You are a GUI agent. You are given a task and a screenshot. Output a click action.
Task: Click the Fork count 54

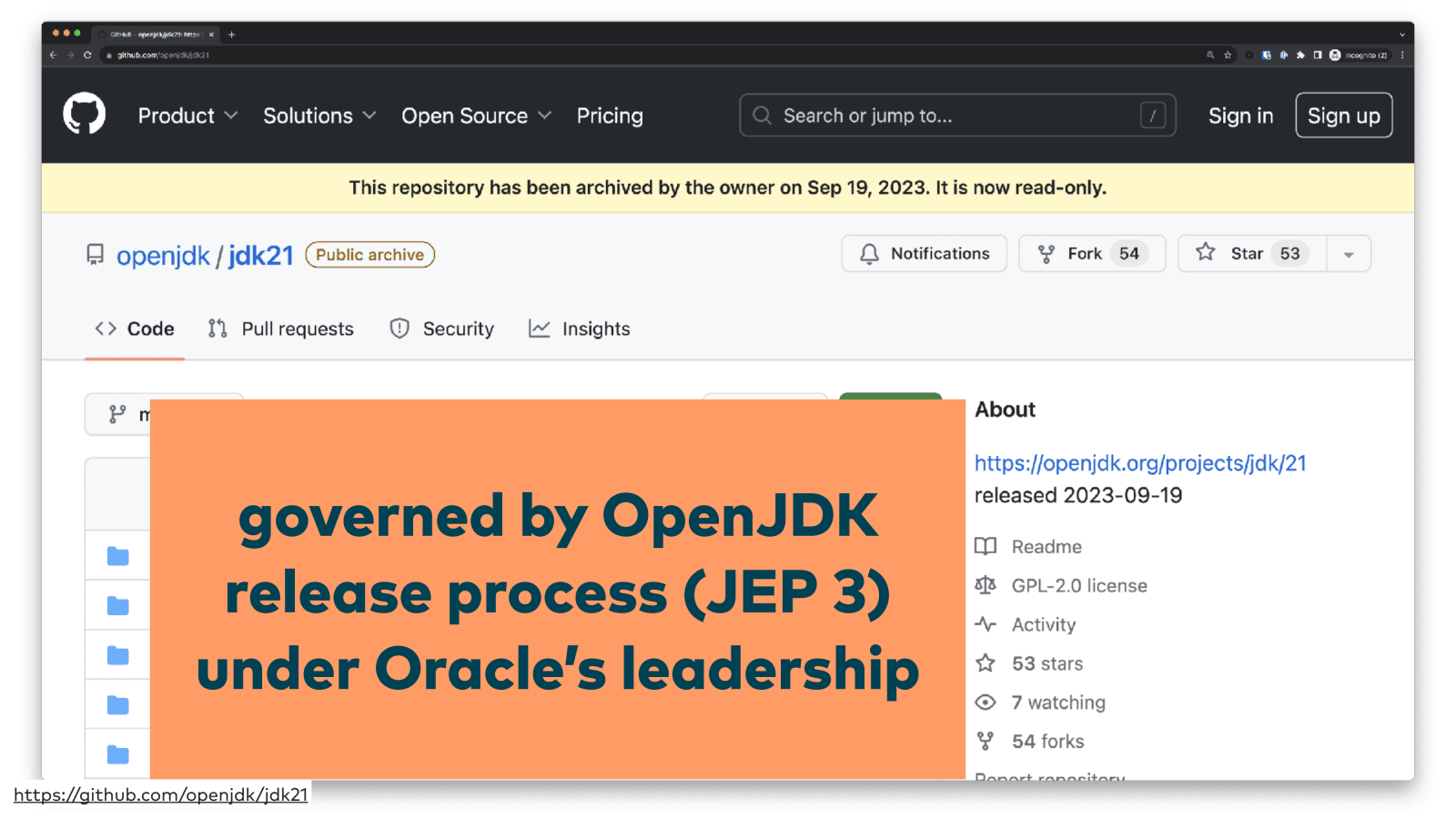pos(1129,254)
